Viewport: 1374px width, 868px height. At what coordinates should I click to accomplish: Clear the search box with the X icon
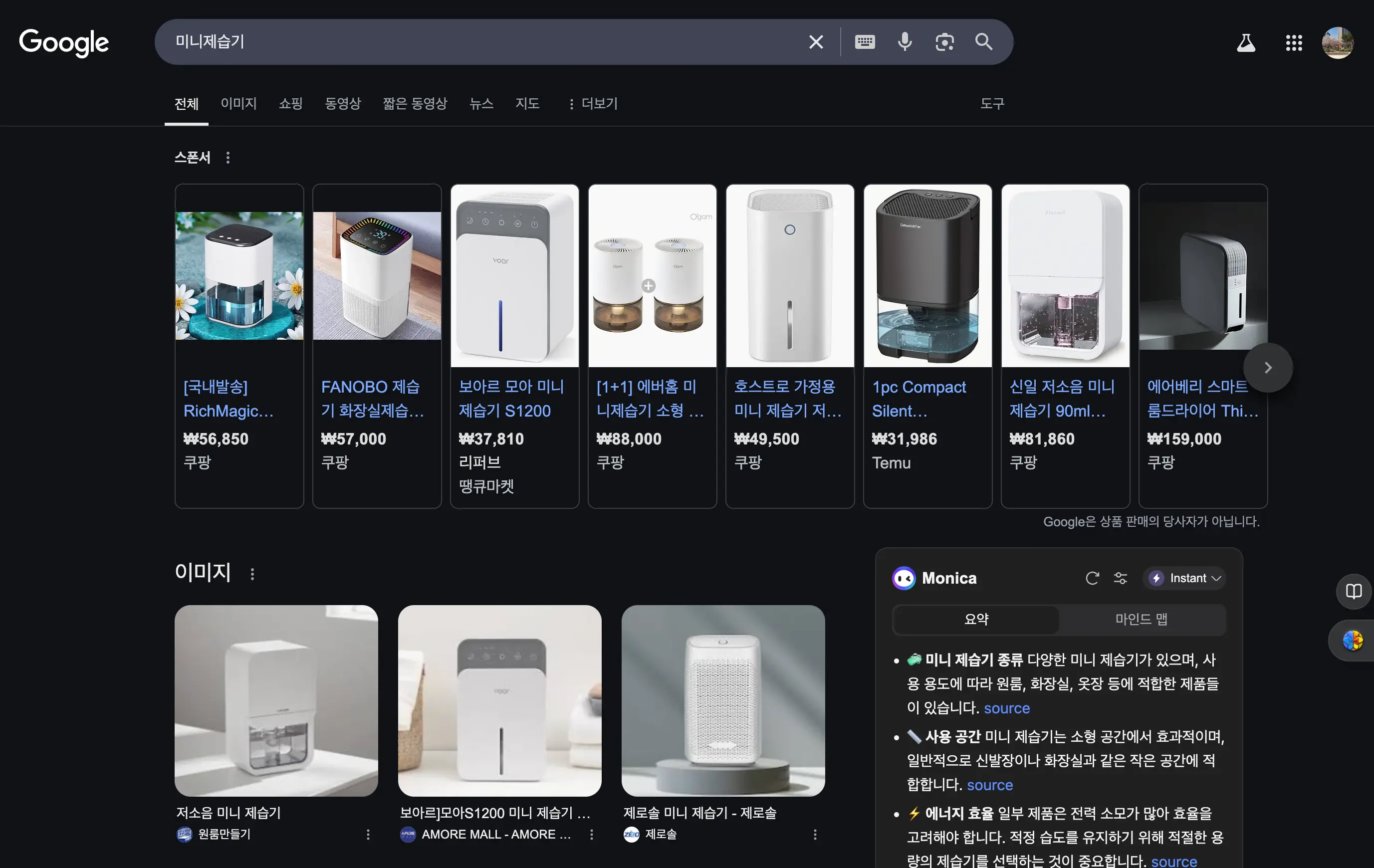coord(816,42)
